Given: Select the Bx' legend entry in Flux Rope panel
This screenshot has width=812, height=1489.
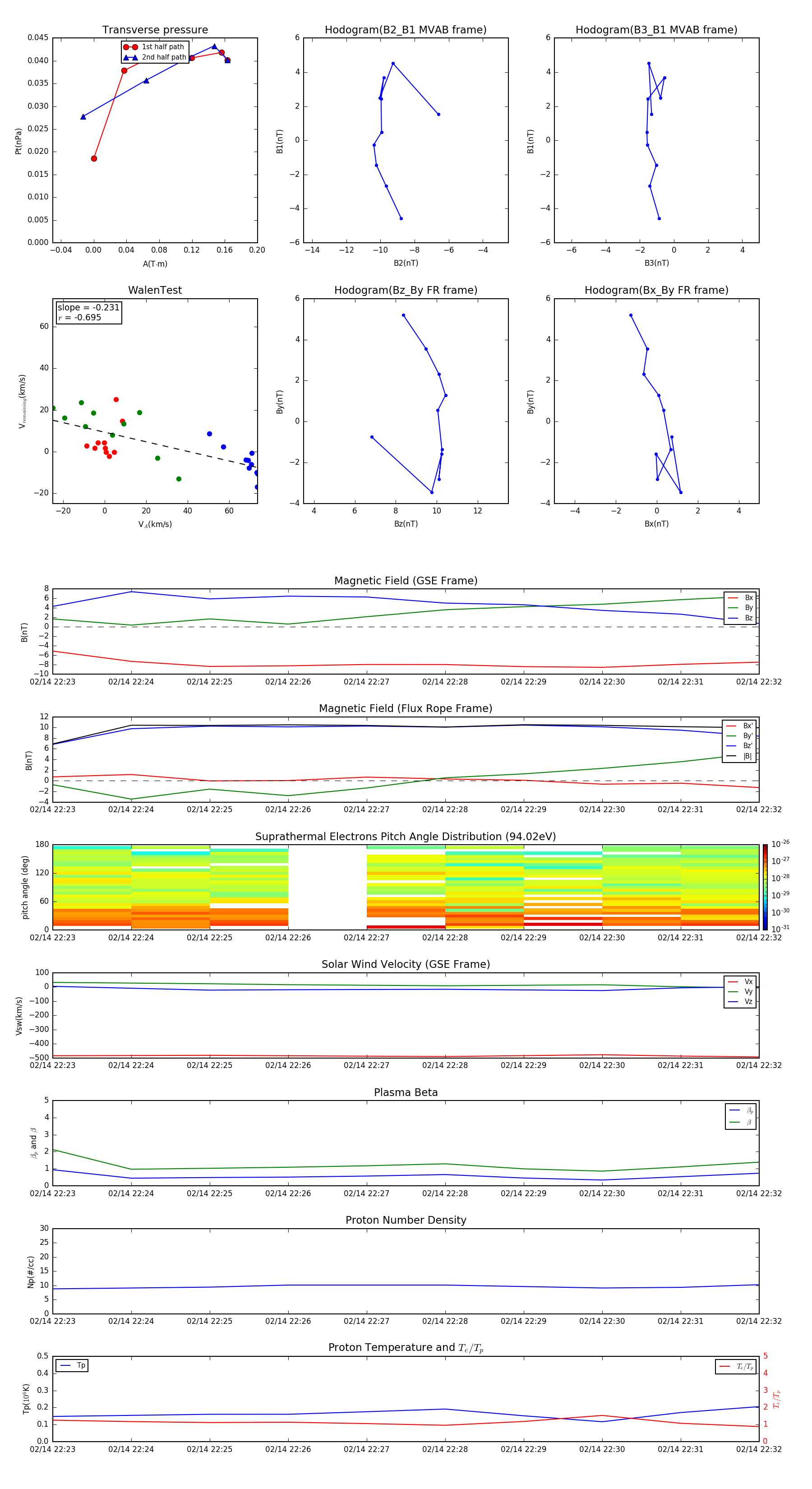Looking at the screenshot, I should [x=739, y=726].
